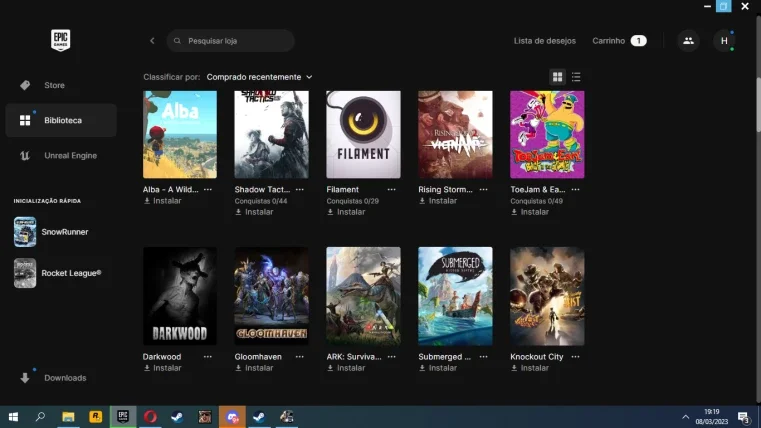Open the Windows Start menu
This screenshot has width=761, height=428.
click(13, 417)
